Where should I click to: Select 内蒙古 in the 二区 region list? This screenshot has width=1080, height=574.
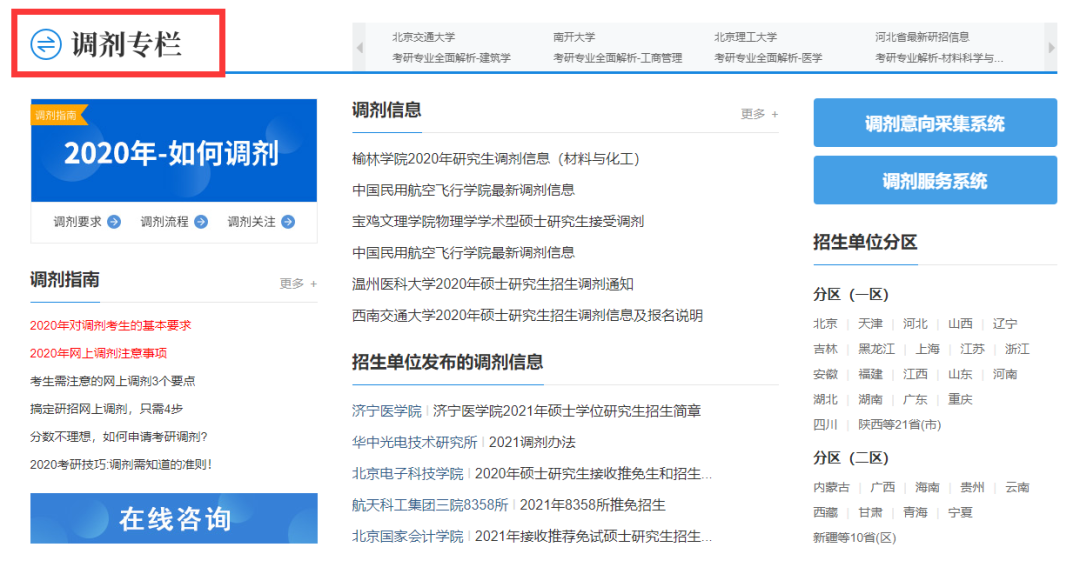[831, 488]
